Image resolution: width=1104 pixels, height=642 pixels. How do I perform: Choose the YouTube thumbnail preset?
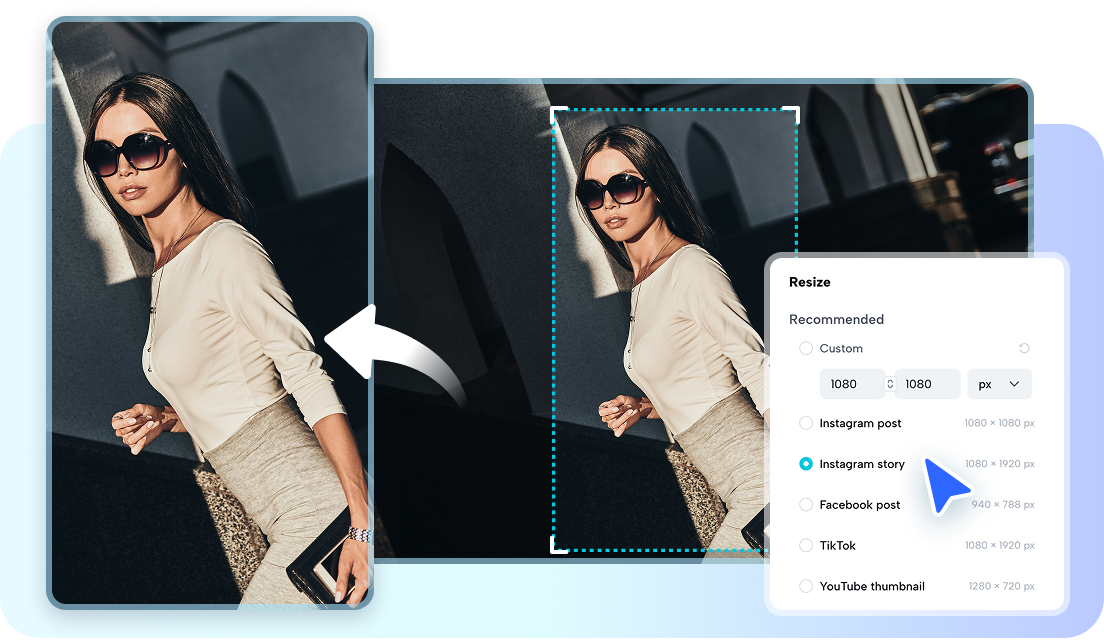click(x=806, y=586)
